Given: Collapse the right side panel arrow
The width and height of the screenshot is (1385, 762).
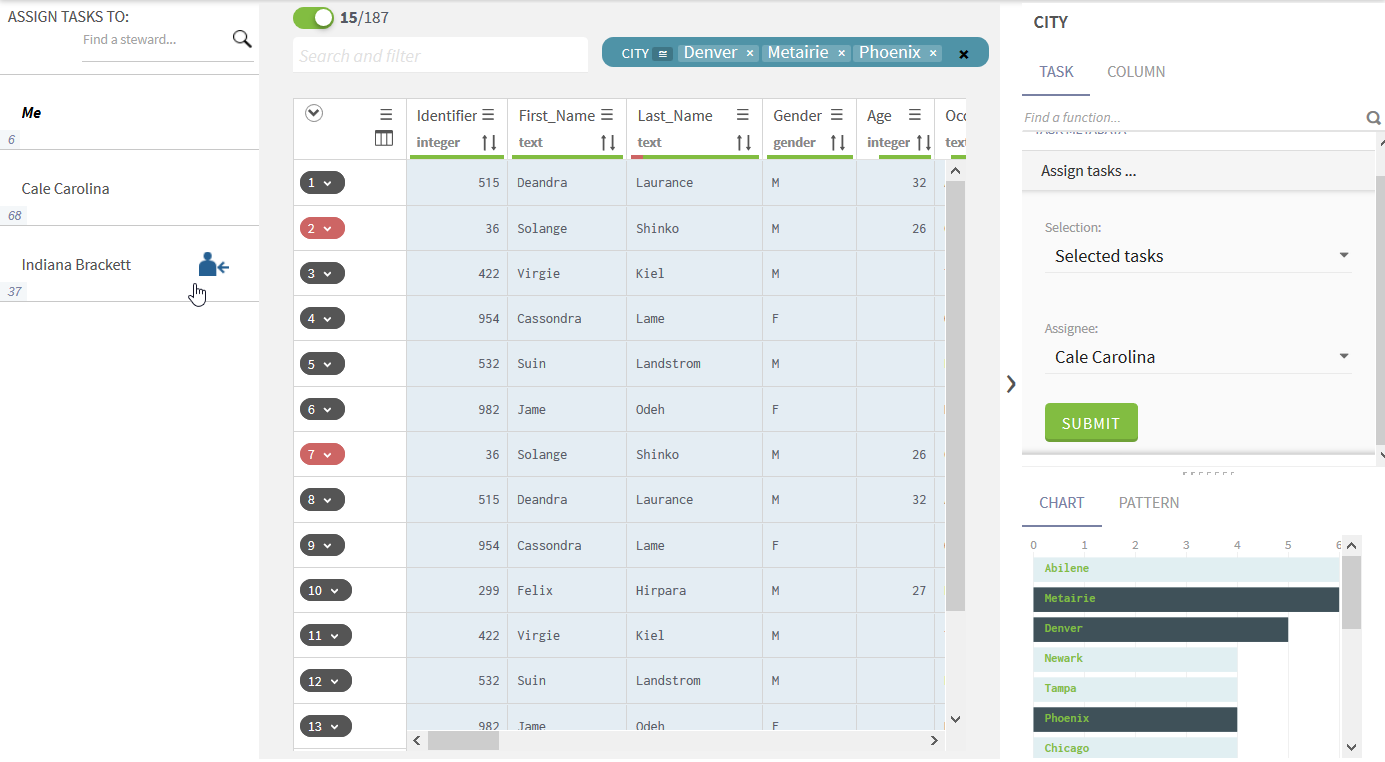Looking at the screenshot, I should (x=1011, y=384).
